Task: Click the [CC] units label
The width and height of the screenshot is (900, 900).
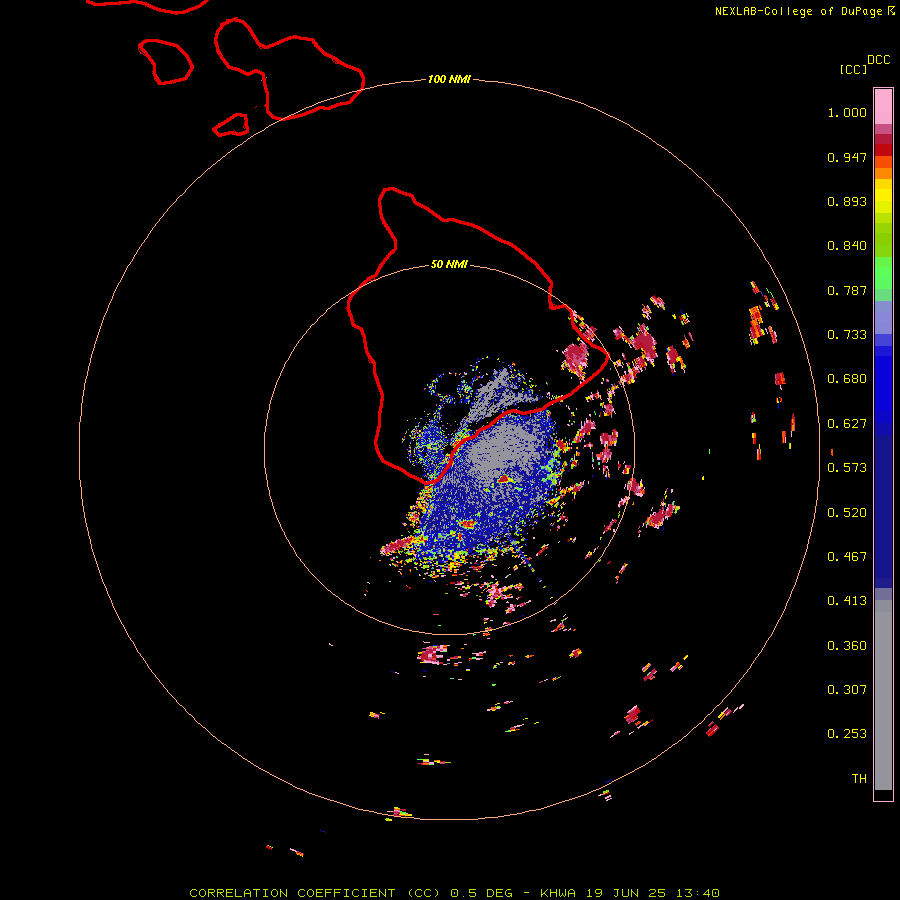Action: (x=853, y=69)
